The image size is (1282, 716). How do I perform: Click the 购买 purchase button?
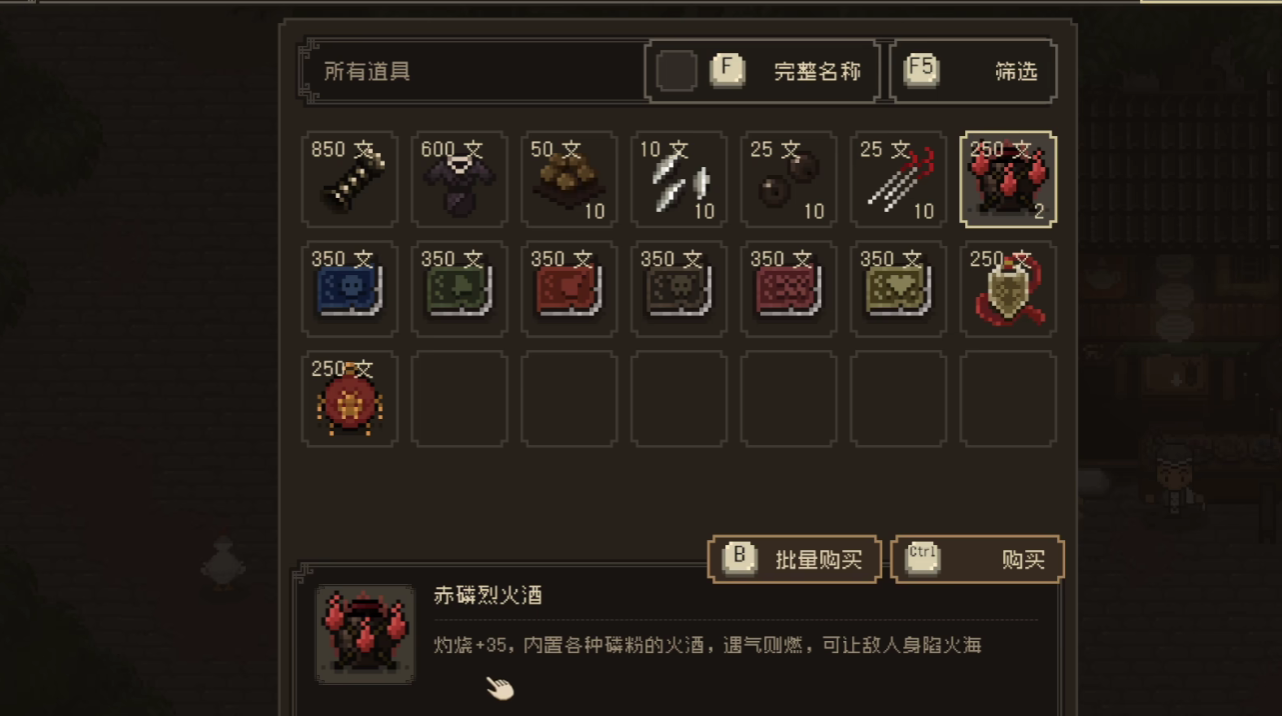[x=977, y=559]
